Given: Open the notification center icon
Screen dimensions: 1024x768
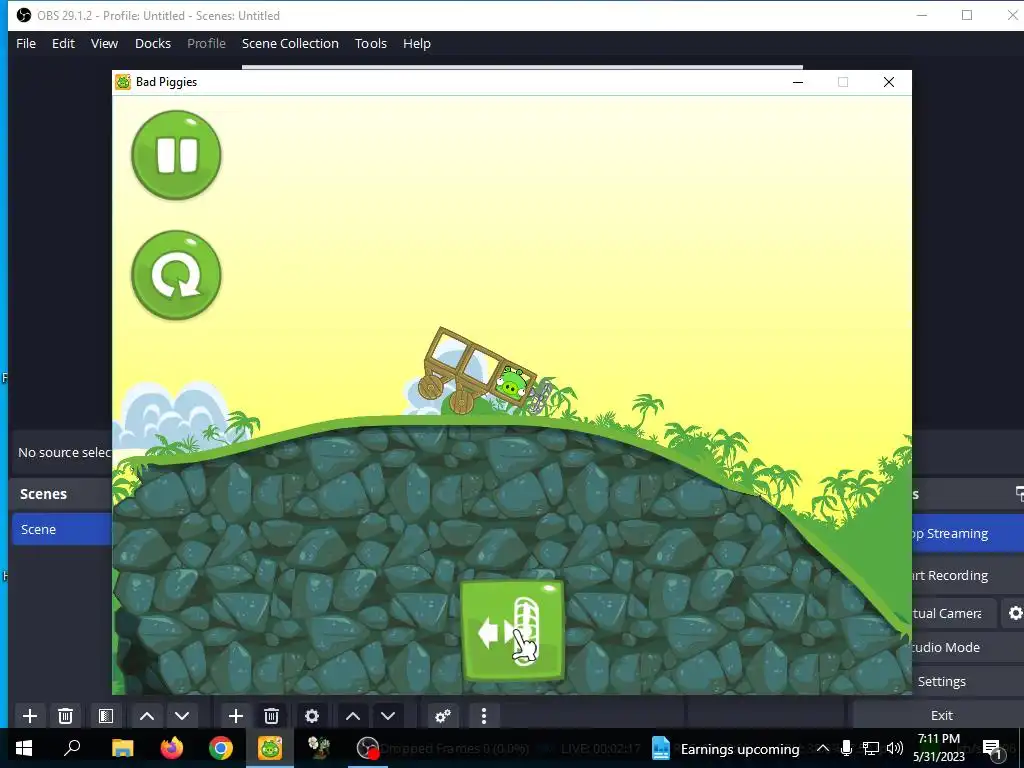Looking at the screenshot, I should [x=992, y=748].
